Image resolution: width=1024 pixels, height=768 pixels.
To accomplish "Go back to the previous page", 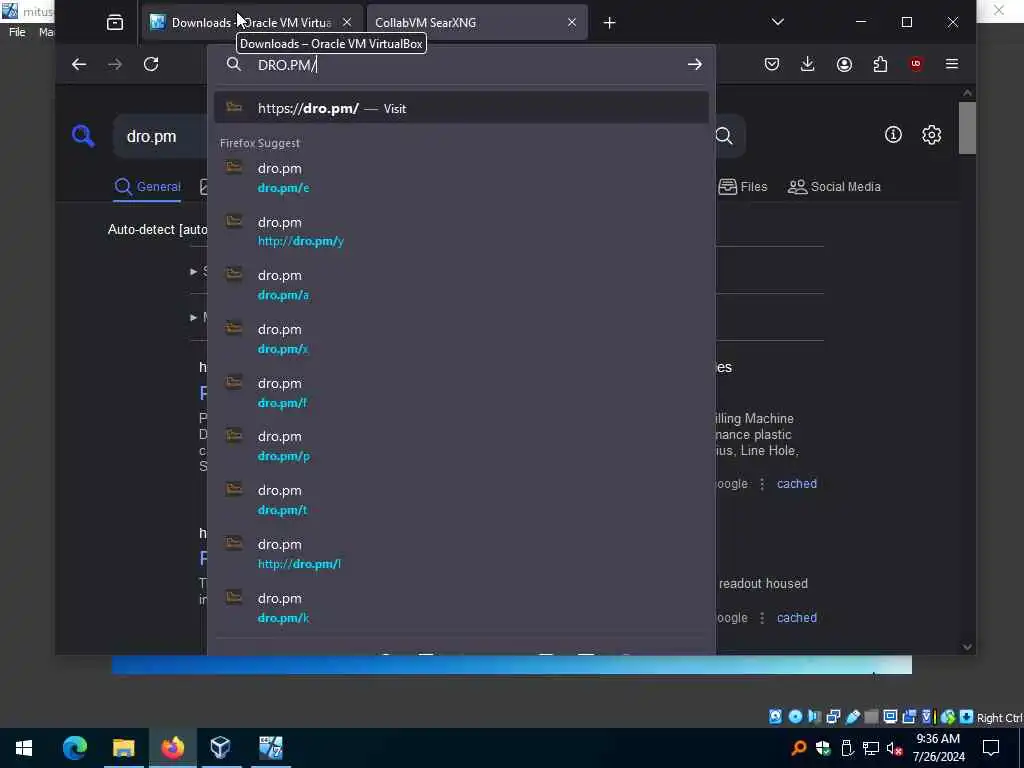I will click(x=79, y=64).
